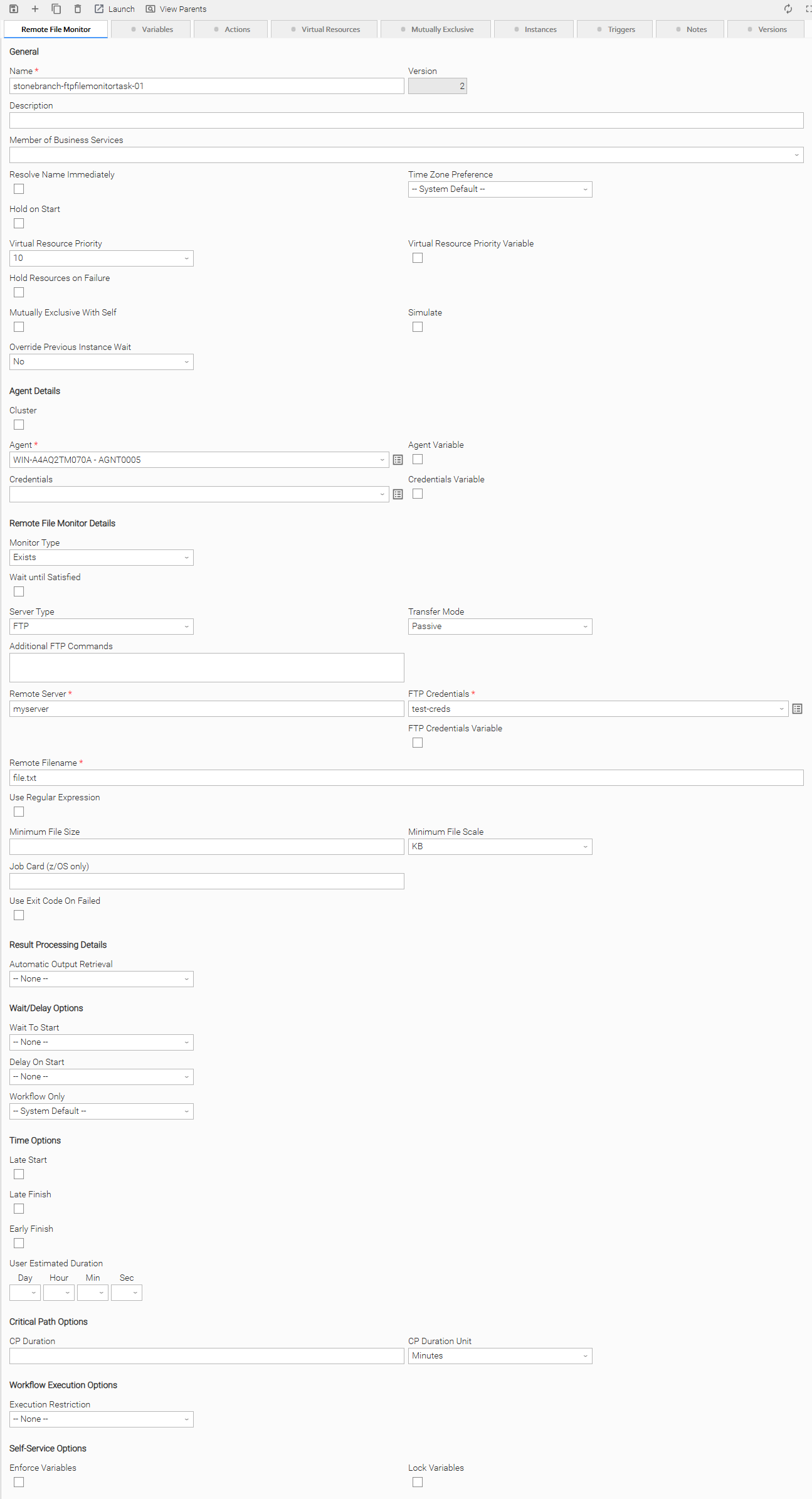Open the Triggers tab
The height and width of the screenshot is (1499, 812).
tap(615, 29)
